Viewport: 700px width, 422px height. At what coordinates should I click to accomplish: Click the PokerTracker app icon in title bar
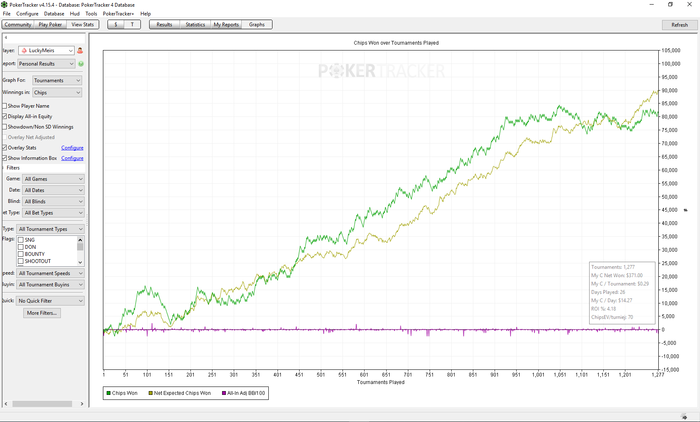click(x=4, y=4)
